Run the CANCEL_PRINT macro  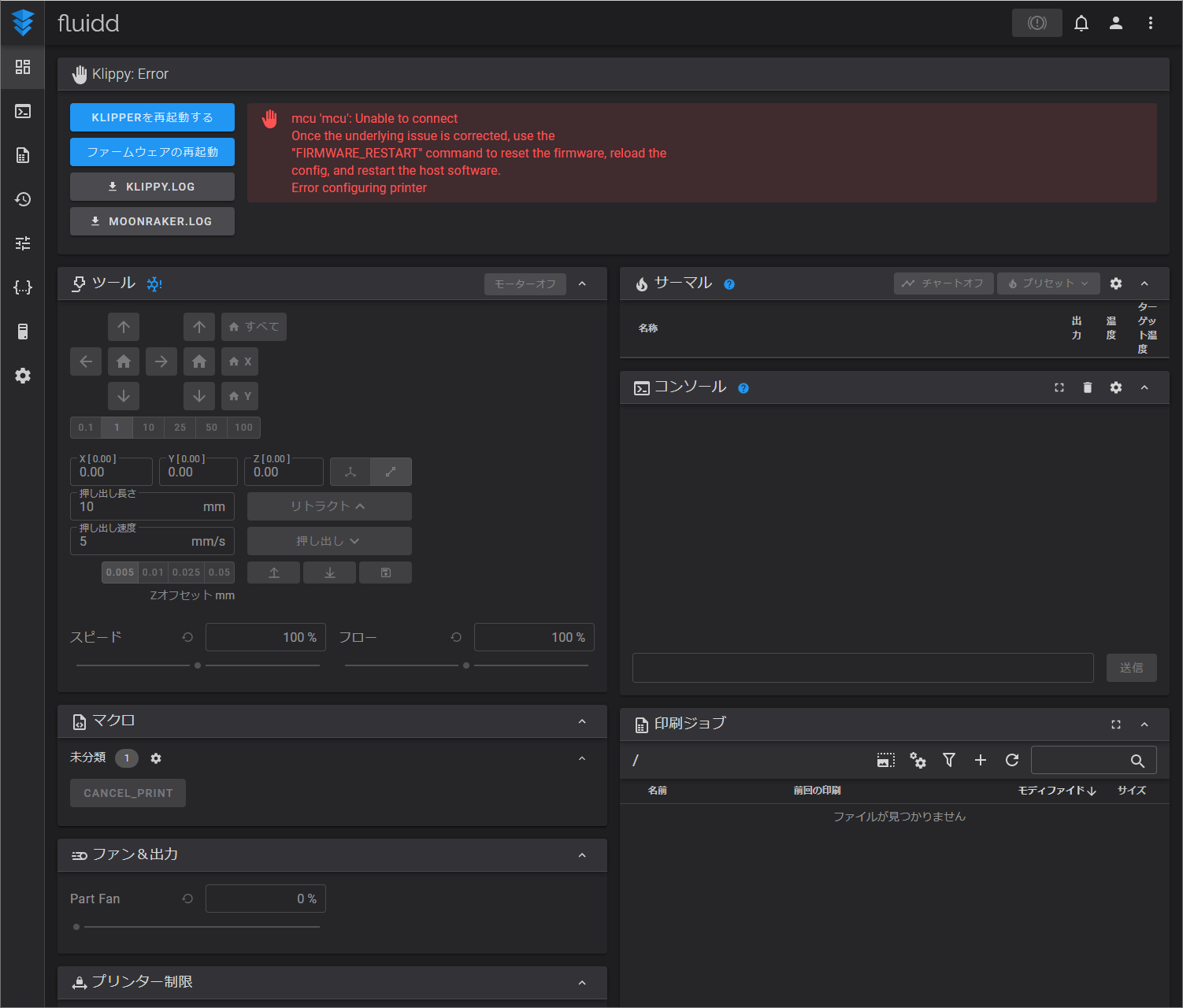pos(128,793)
